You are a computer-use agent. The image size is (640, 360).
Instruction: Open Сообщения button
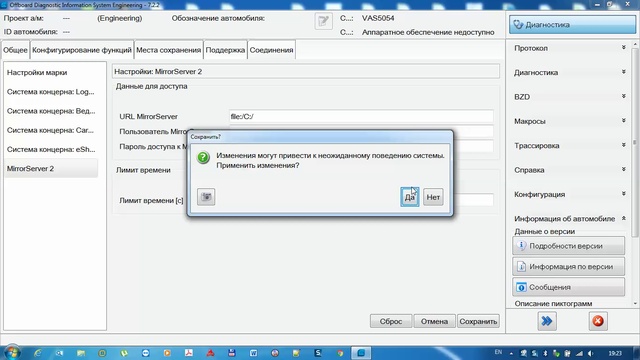pyautogui.click(x=568, y=287)
